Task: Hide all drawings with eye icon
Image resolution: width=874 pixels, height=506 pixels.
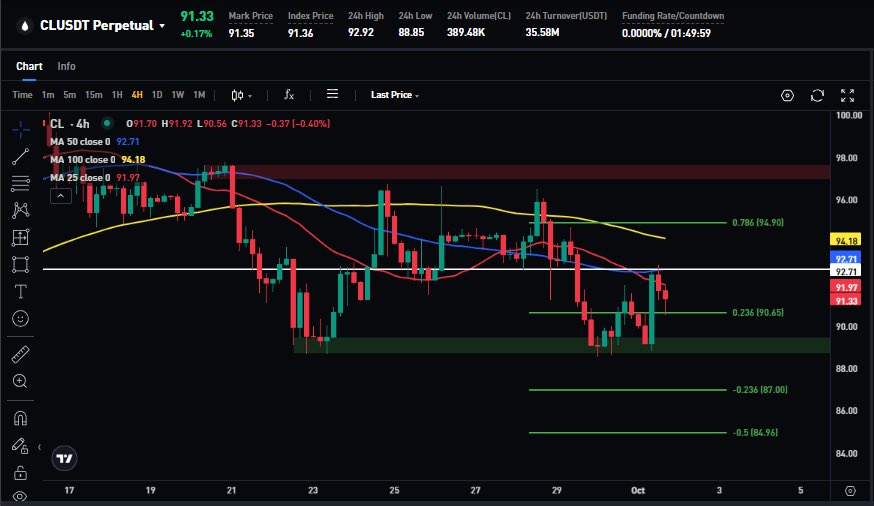Action: (21, 496)
